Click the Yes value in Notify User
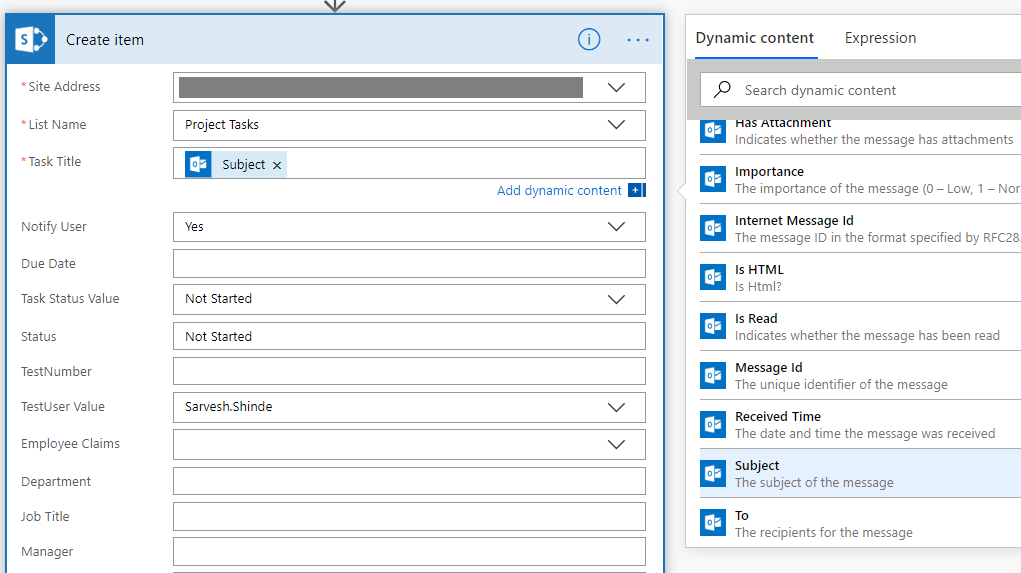The width and height of the screenshot is (1021, 573). click(194, 227)
